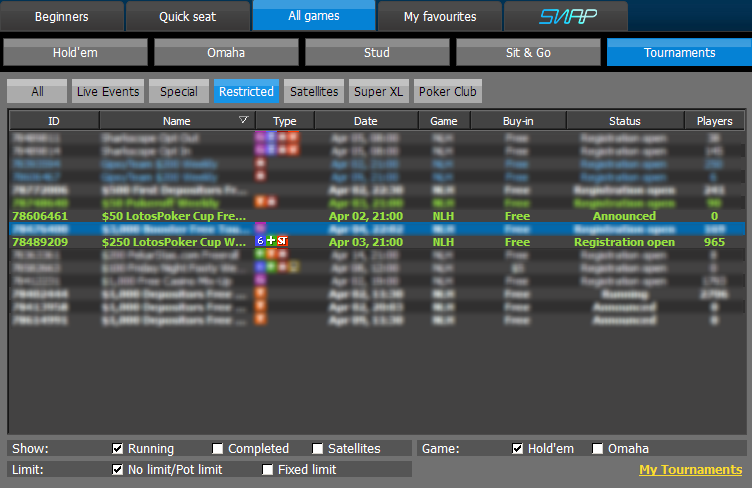Click the red ST icon in the $250 LotosPoker Cup row
The width and height of the screenshot is (752, 488).
coord(282,241)
